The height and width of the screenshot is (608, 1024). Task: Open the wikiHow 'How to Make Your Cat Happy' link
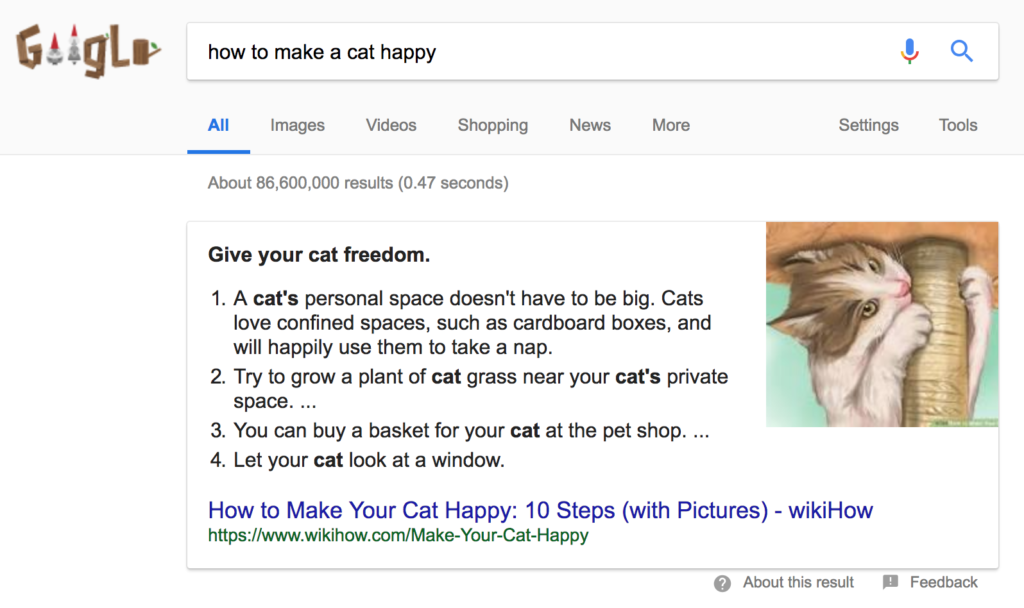click(x=540, y=510)
